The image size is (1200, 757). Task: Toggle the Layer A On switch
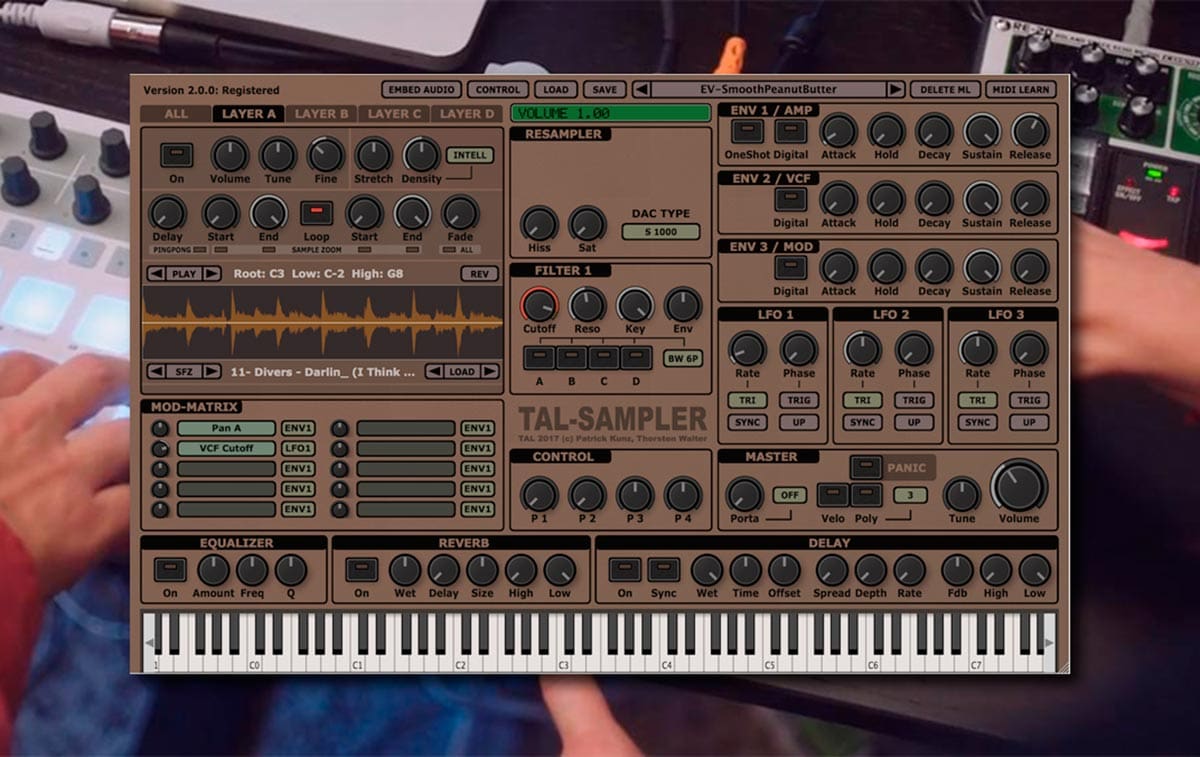tap(176, 155)
